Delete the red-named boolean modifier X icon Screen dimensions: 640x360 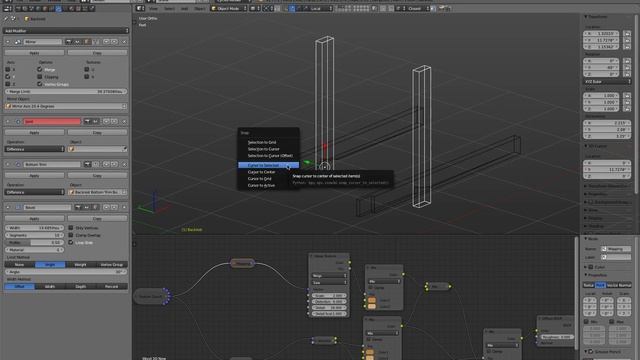(124, 121)
